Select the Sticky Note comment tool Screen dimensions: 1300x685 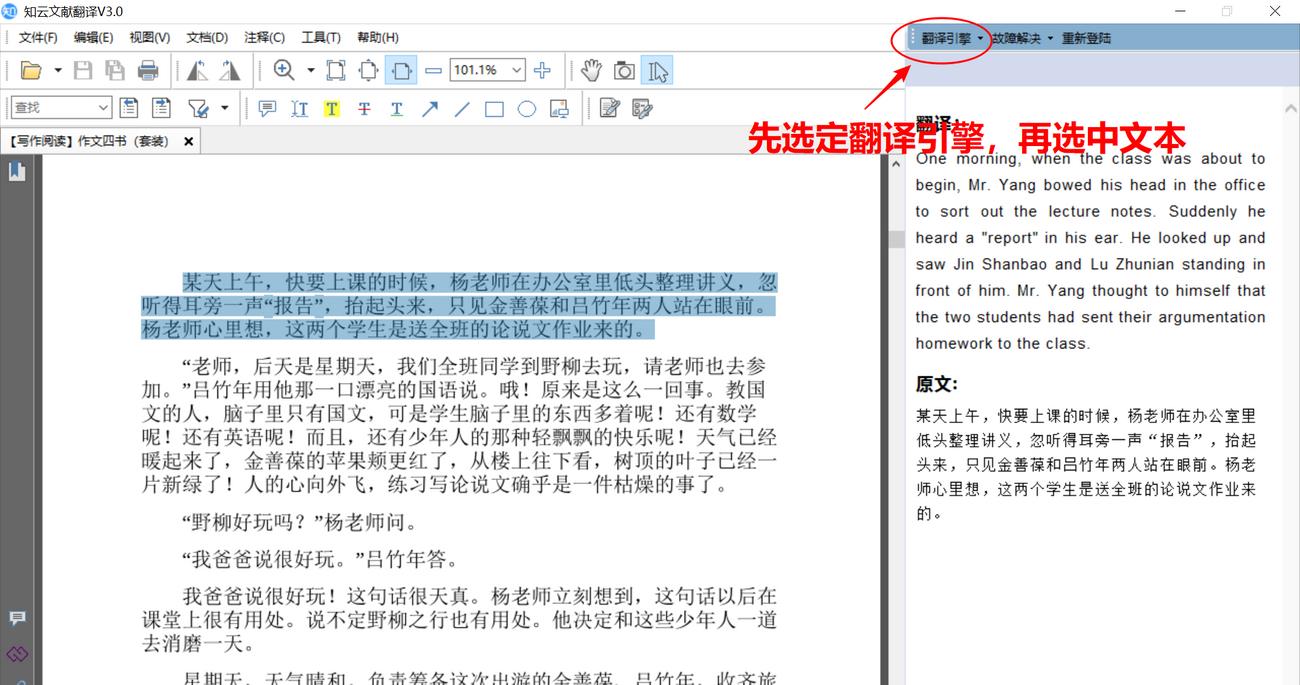click(x=266, y=108)
